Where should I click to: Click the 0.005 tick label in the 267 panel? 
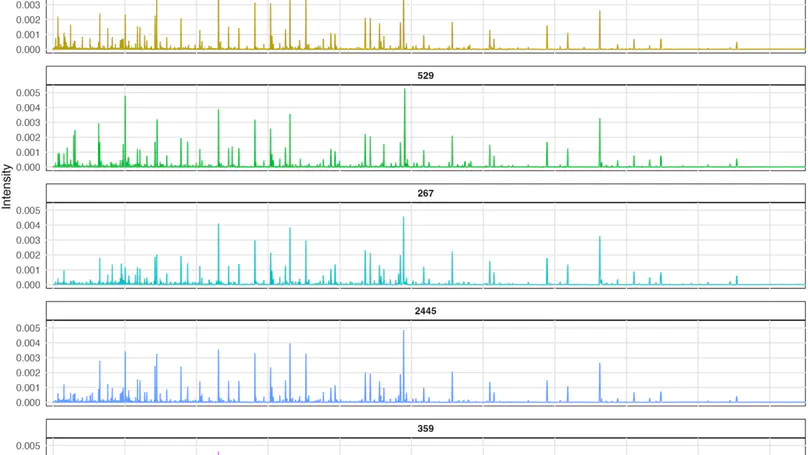(28, 211)
